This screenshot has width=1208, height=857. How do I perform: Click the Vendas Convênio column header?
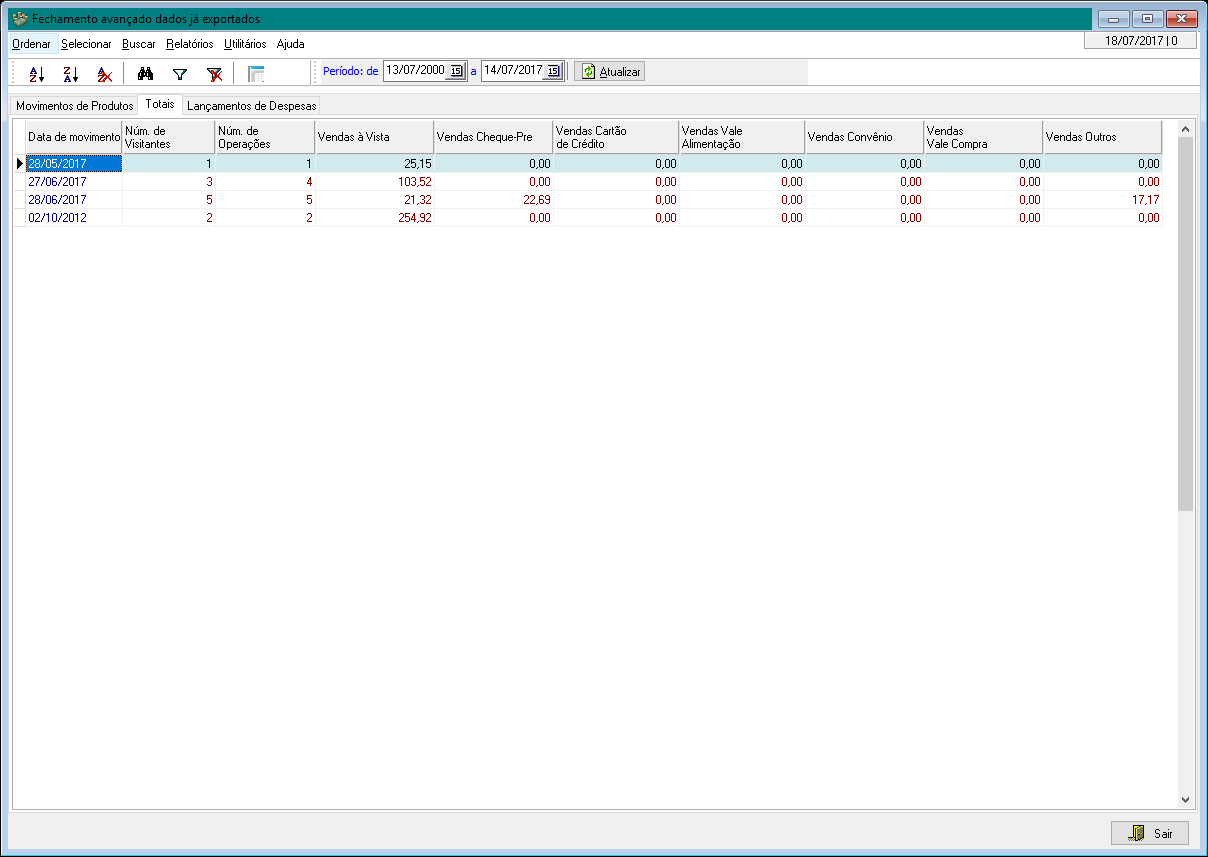(x=864, y=137)
